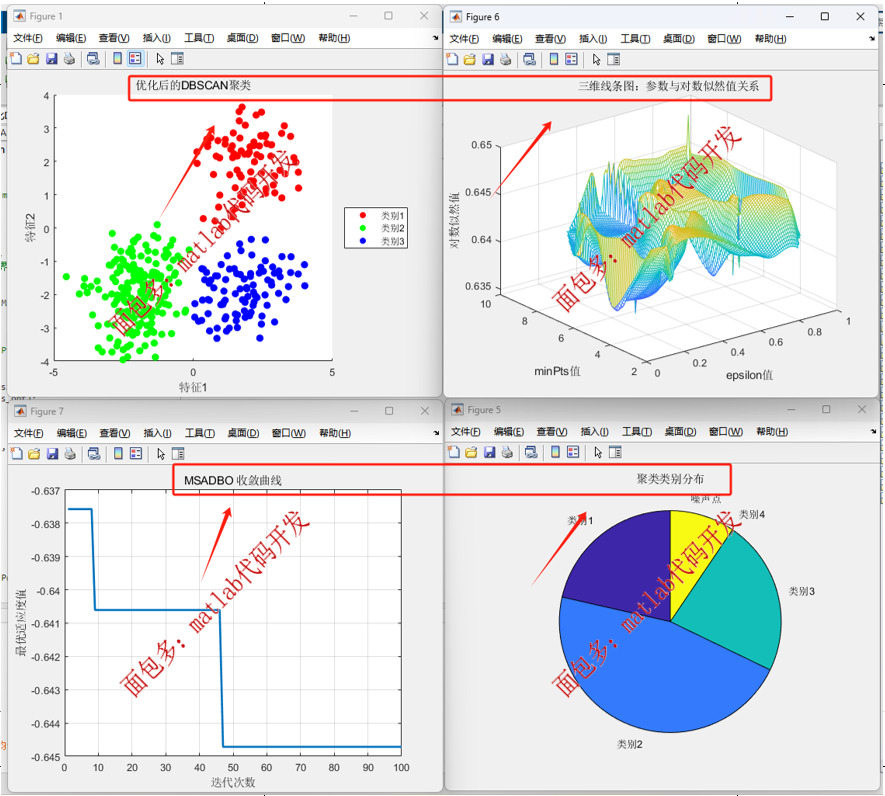Open Property Inspector icon in Figure 6
Image resolution: width=885 pixels, height=796 pixels.
[x=614, y=59]
